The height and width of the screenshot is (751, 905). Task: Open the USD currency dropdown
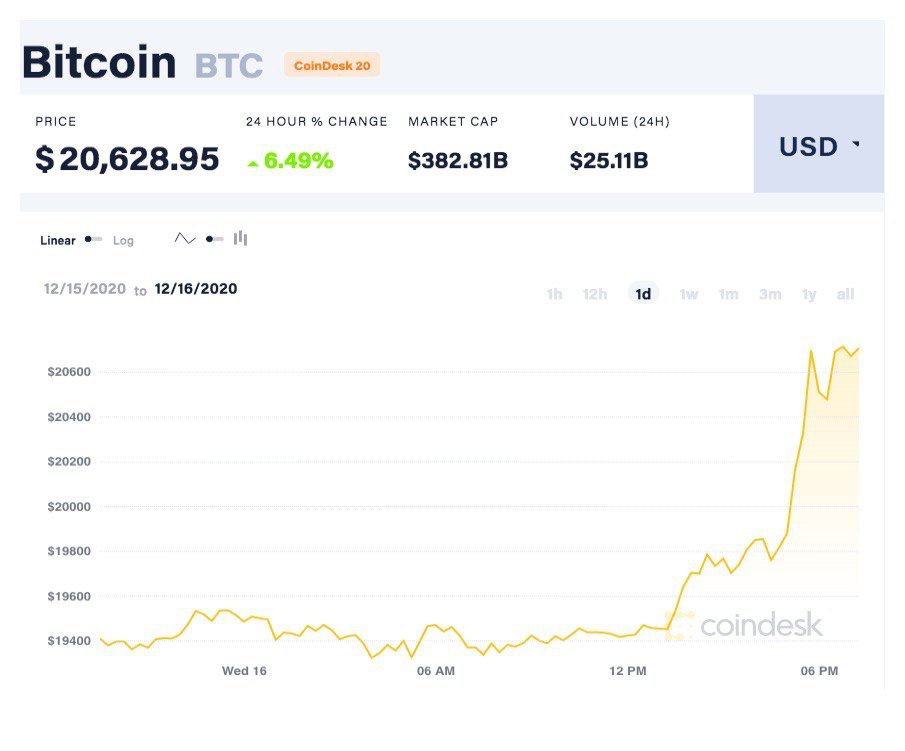point(818,144)
